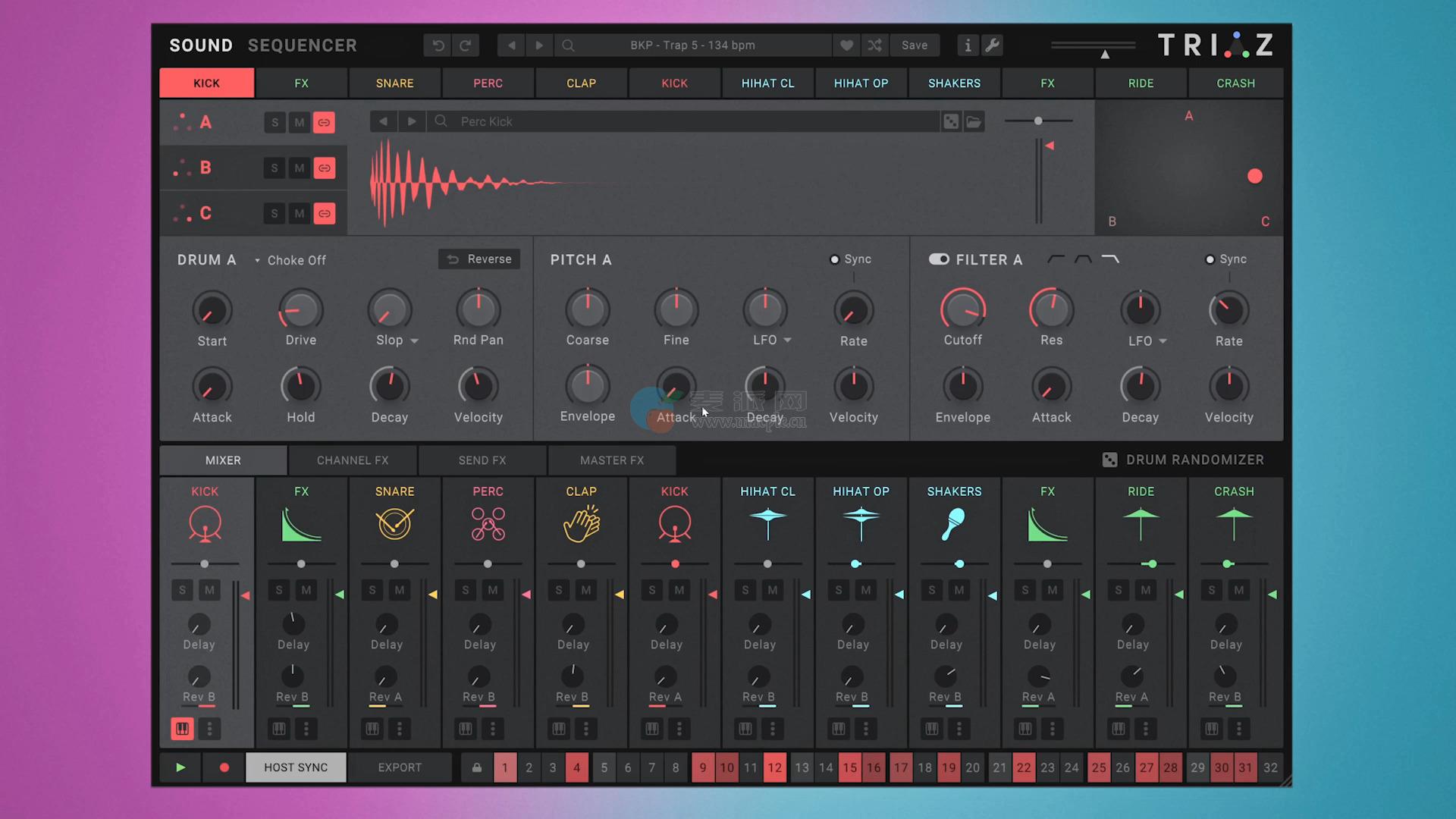Toggle the Filter A on/off switch
Screen dimensions: 1456x819
[939, 259]
